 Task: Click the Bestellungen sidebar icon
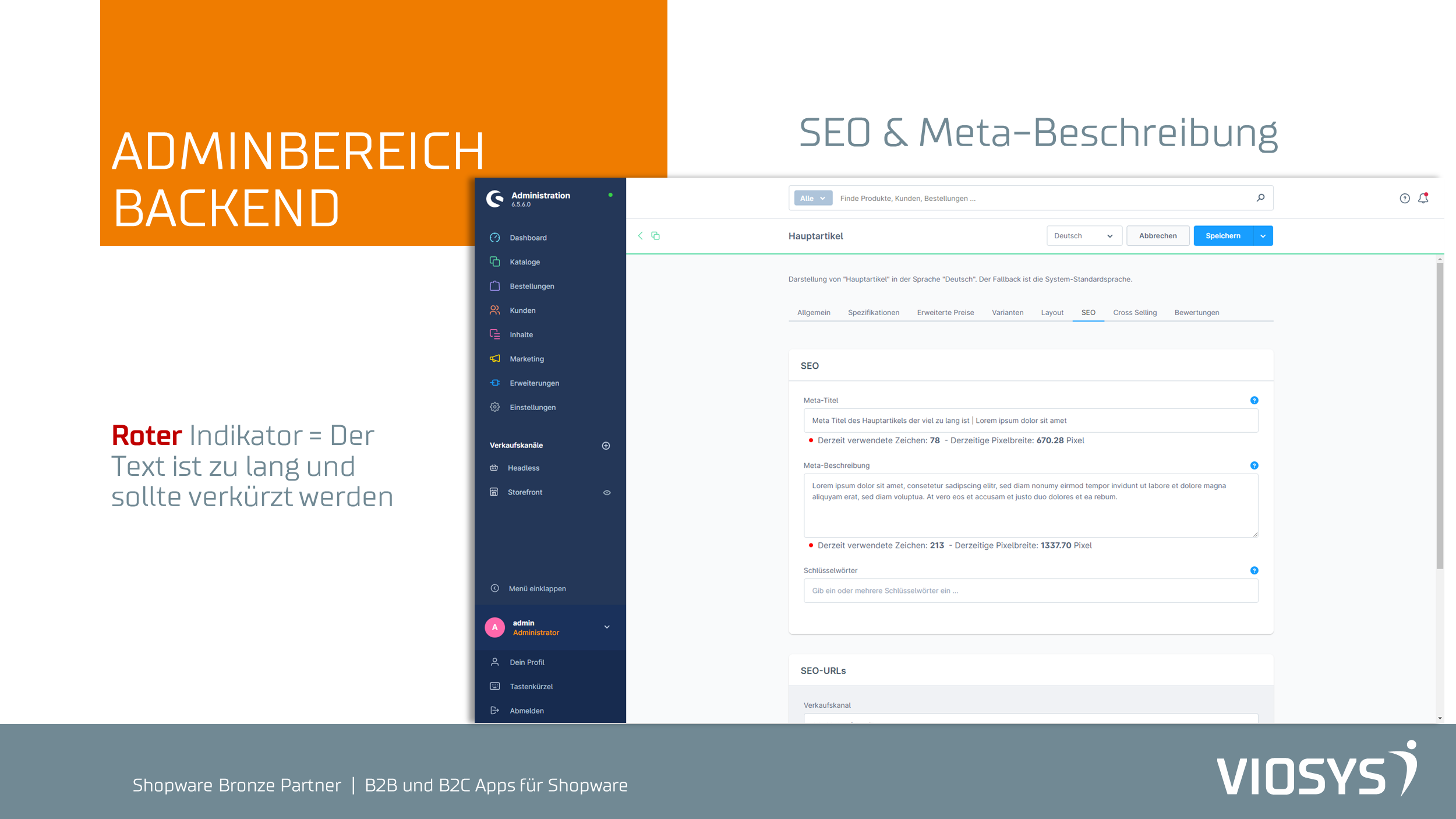click(496, 286)
